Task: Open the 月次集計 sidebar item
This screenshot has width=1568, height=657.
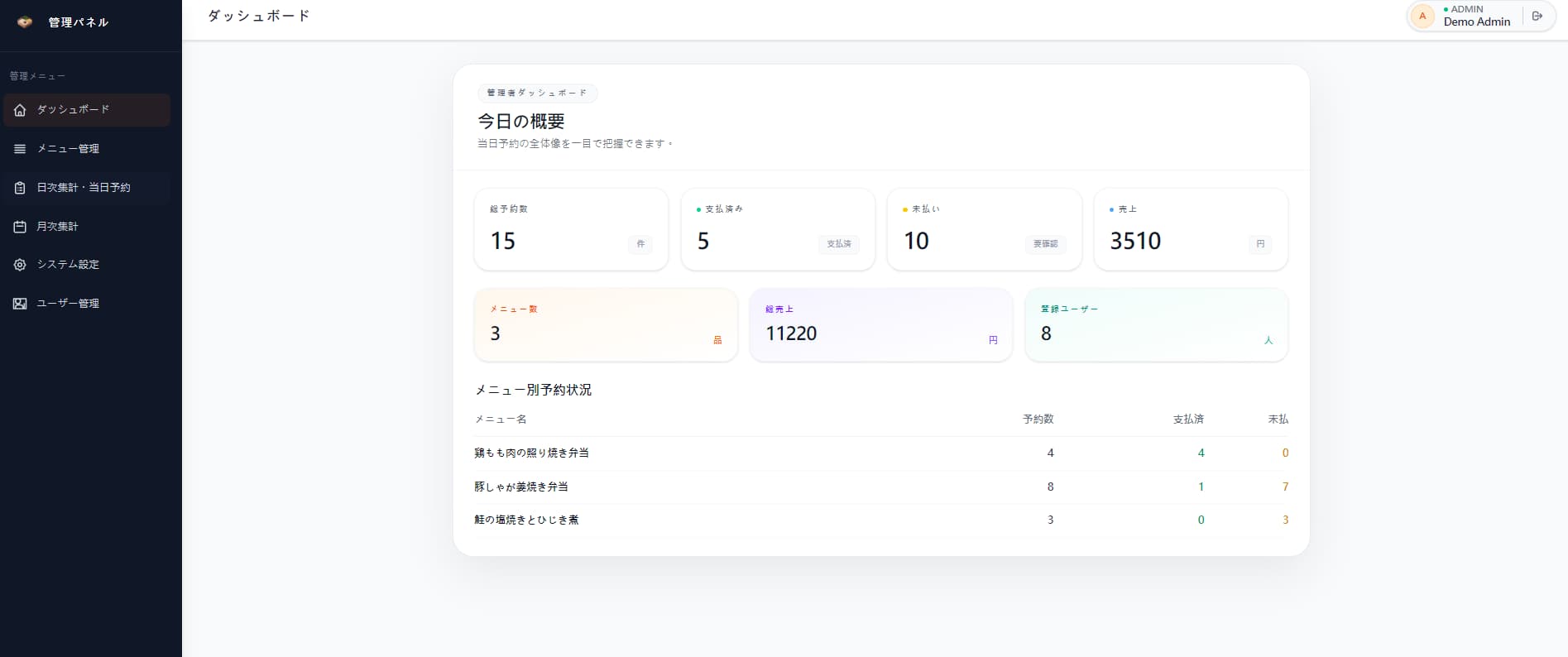Action: pos(87,227)
